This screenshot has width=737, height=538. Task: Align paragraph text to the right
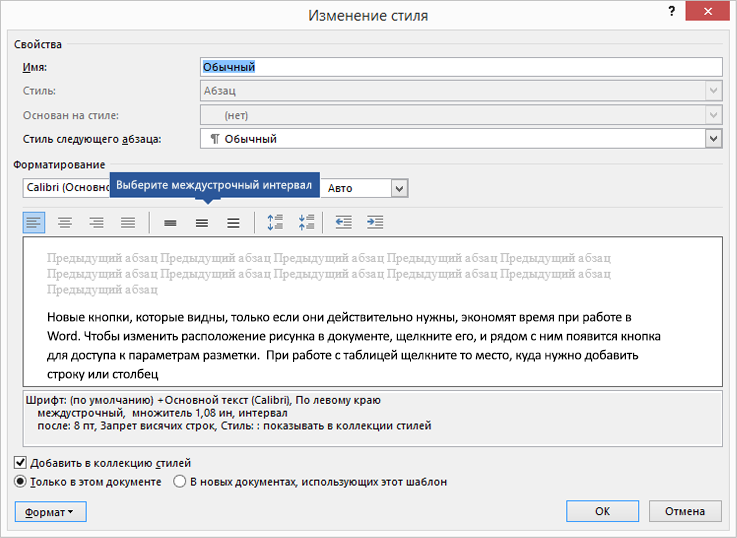tap(96, 222)
